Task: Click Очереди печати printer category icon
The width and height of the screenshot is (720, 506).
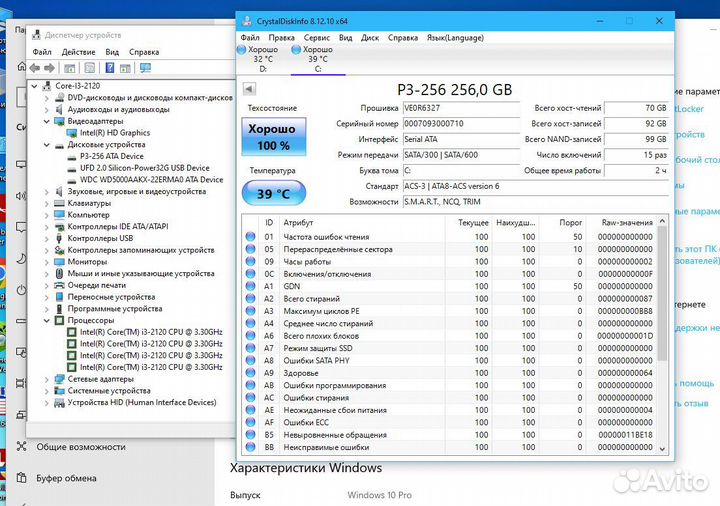Action: click(59, 285)
